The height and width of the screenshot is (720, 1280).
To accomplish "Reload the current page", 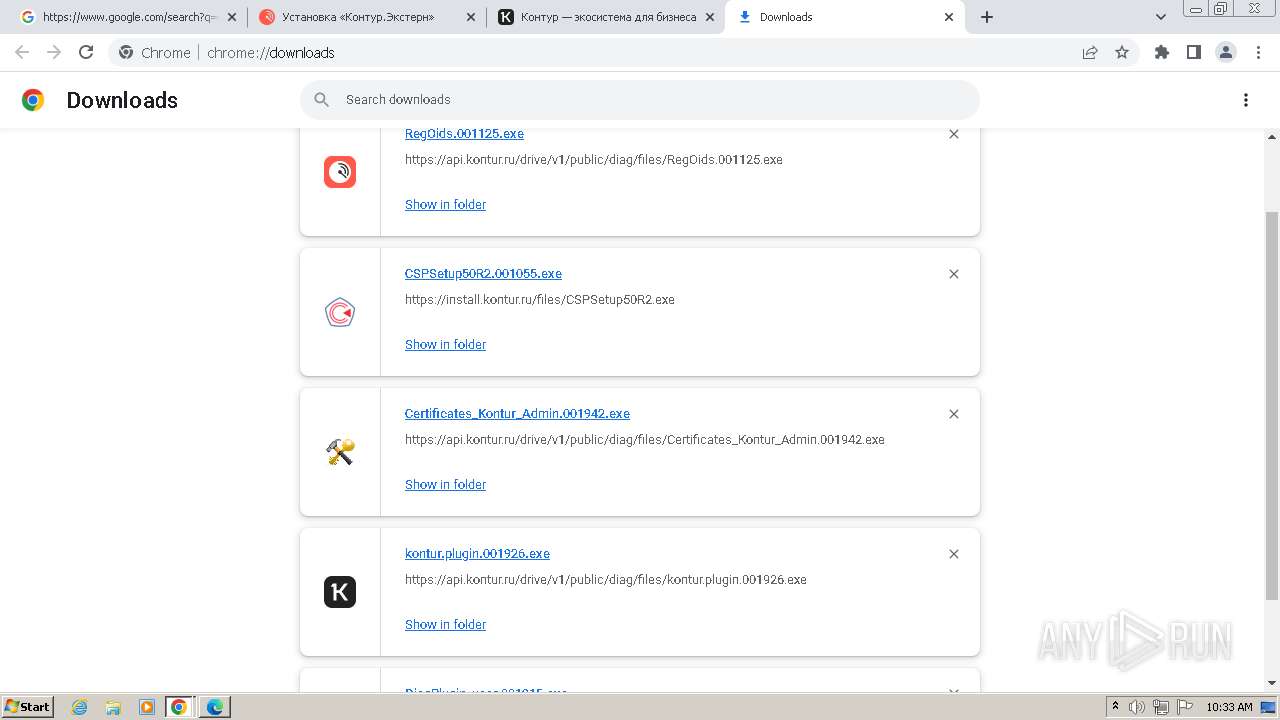I will 86,52.
